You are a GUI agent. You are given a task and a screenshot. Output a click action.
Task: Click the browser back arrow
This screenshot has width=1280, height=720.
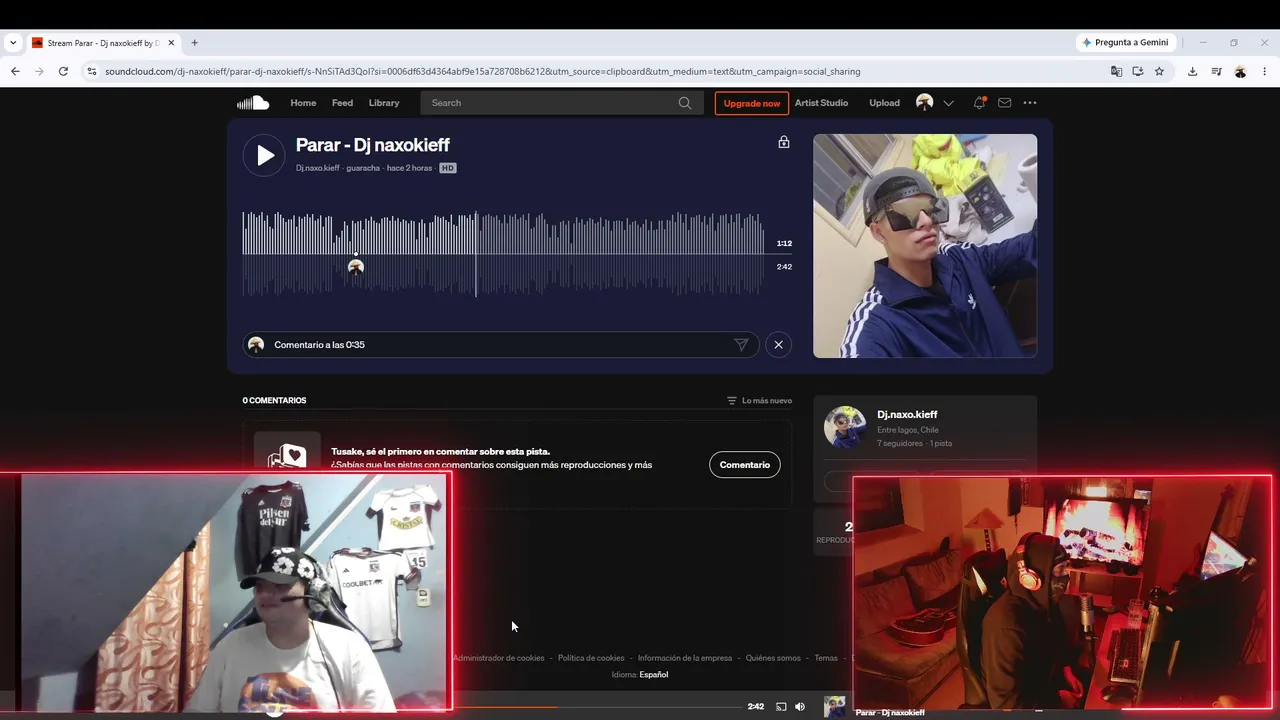[x=15, y=71]
